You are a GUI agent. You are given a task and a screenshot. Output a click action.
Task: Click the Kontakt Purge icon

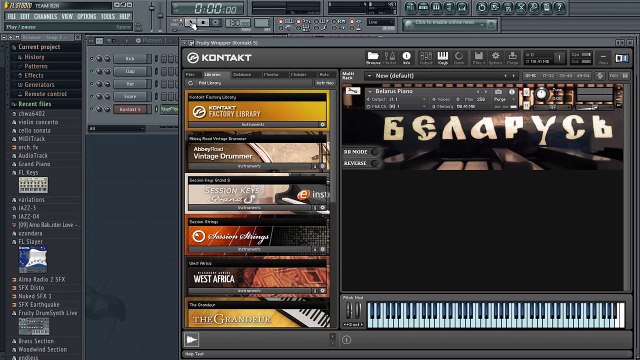pos(512,58)
